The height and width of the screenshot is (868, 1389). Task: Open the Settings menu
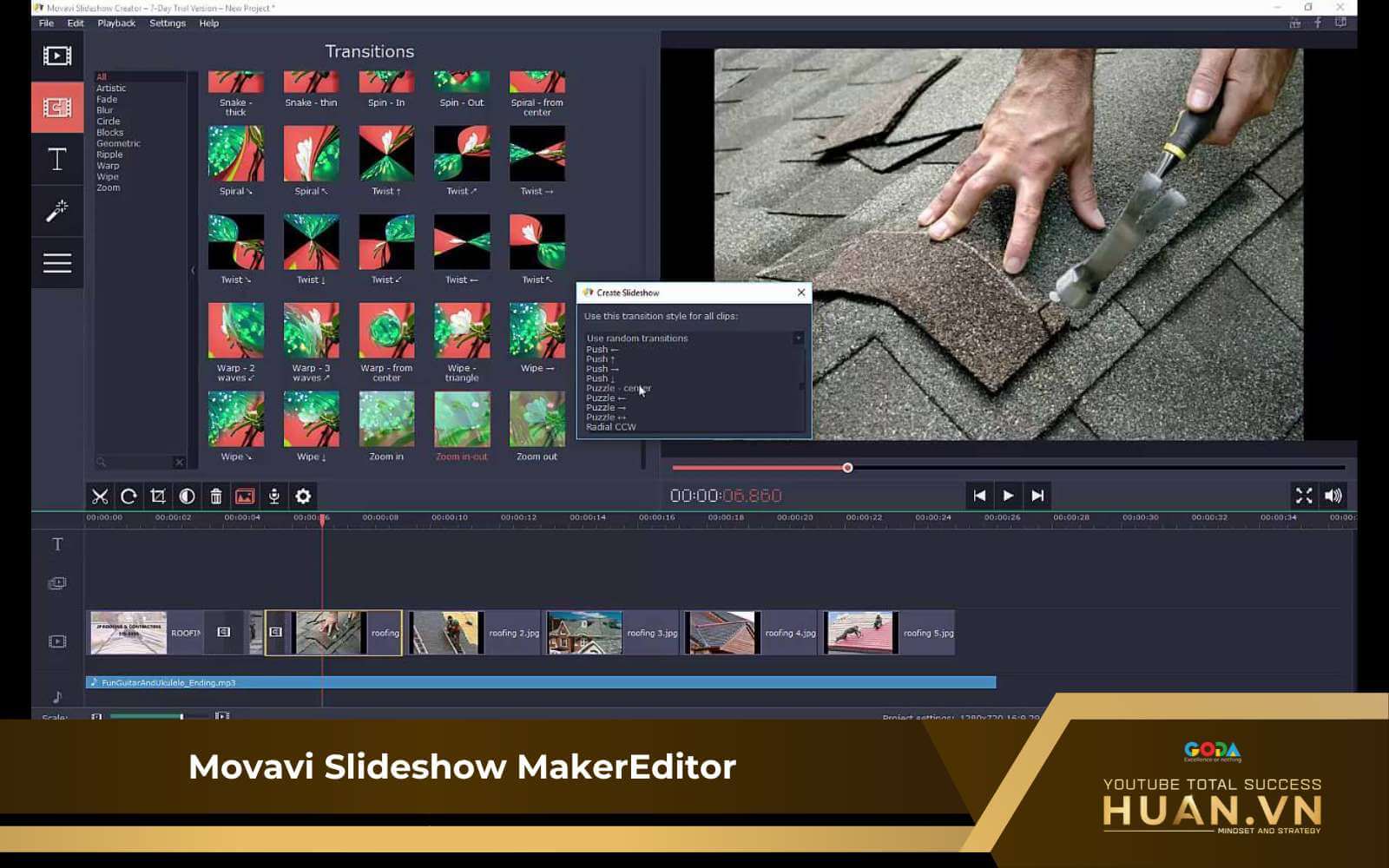tap(168, 23)
